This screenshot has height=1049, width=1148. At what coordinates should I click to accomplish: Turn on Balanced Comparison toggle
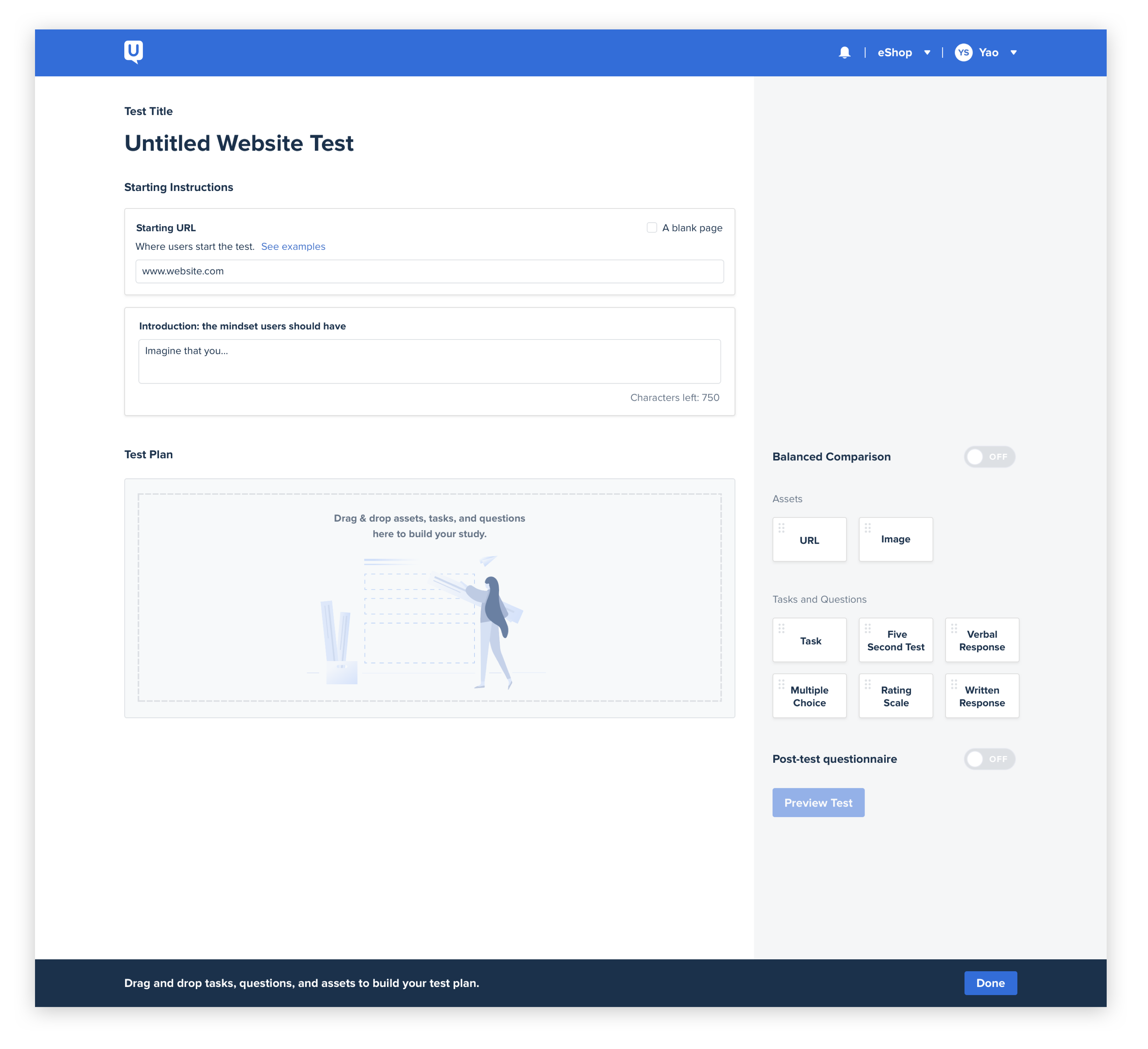tap(989, 457)
